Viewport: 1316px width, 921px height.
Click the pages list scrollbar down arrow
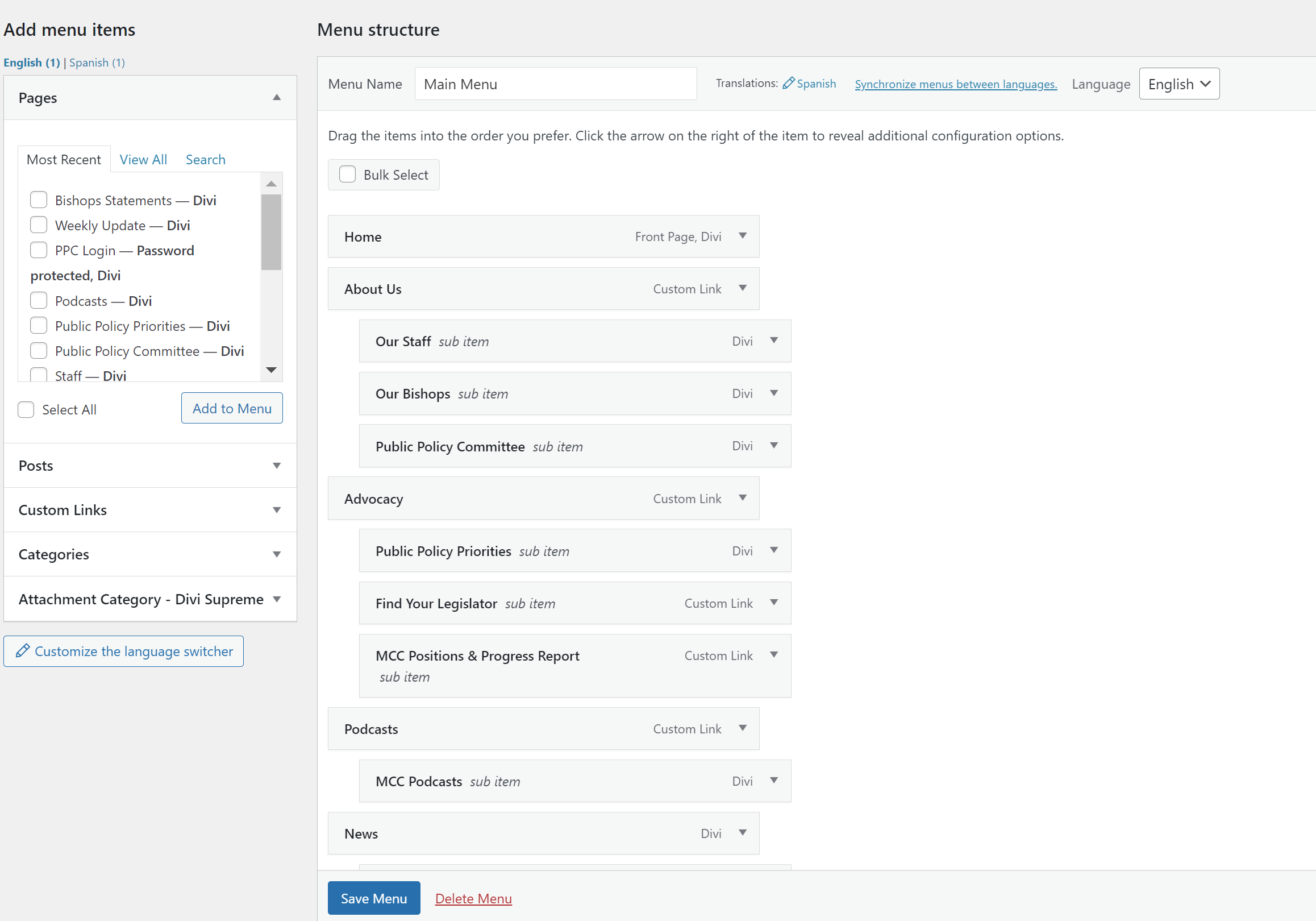click(271, 370)
